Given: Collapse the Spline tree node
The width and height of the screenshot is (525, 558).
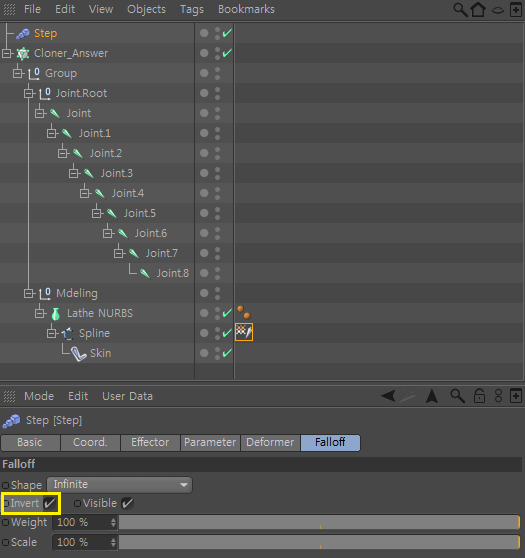Looking at the screenshot, I should pyautogui.click(x=52, y=333).
